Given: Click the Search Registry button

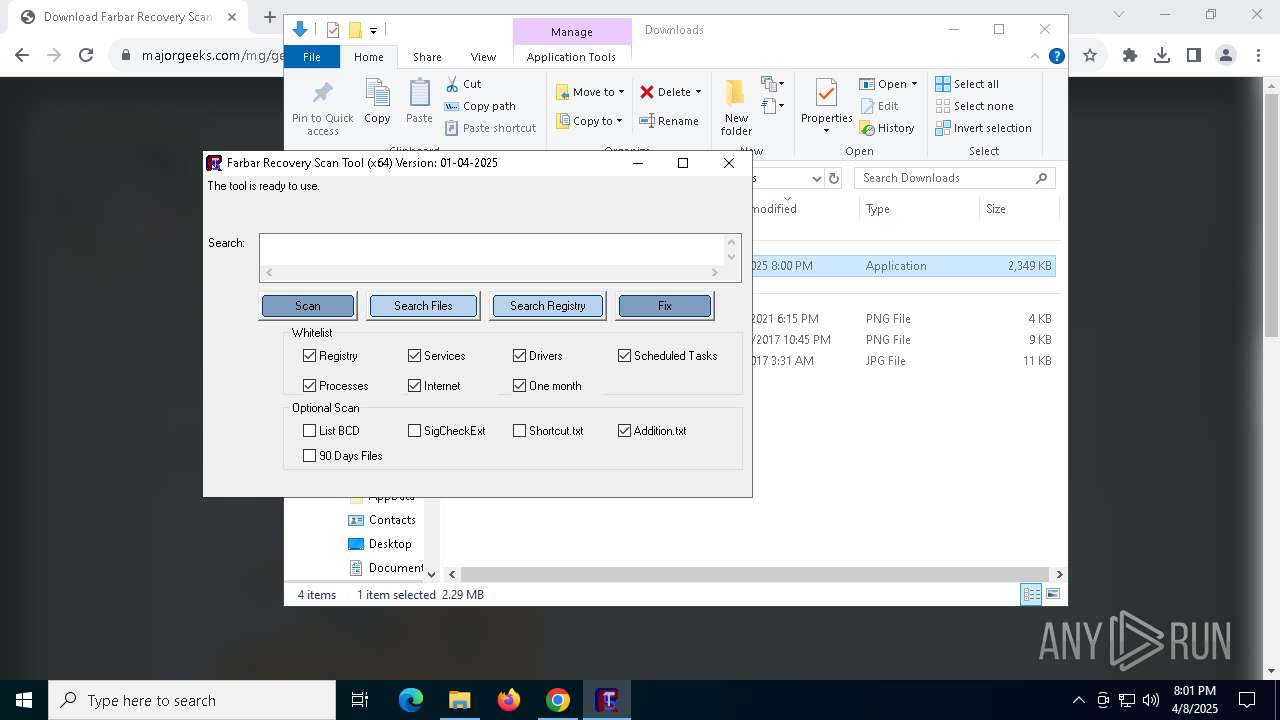Looking at the screenshot, I should (547, 306).
